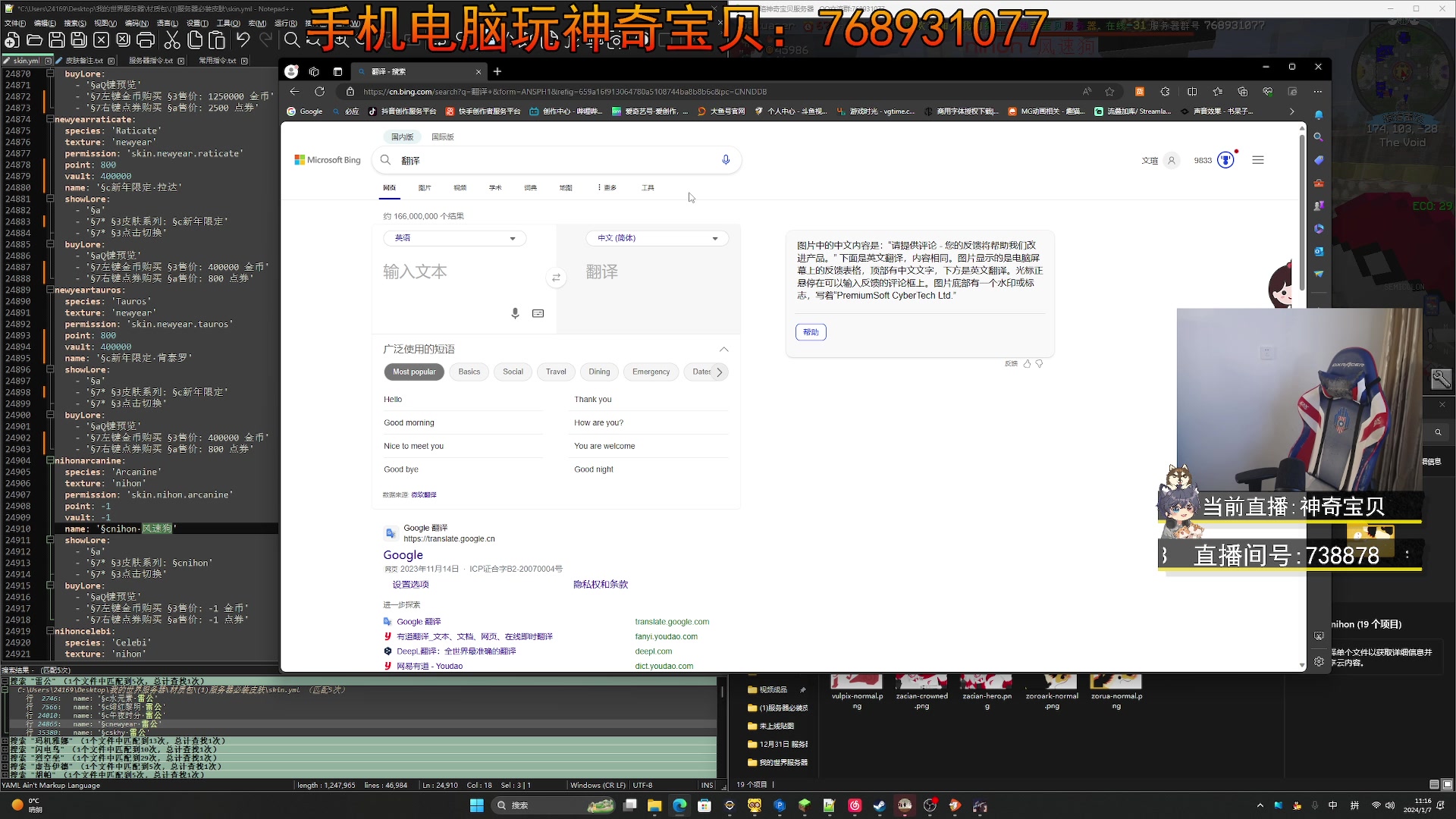
Task: Click Bing page vertical scrollbar
Action: click(1302, 212)
